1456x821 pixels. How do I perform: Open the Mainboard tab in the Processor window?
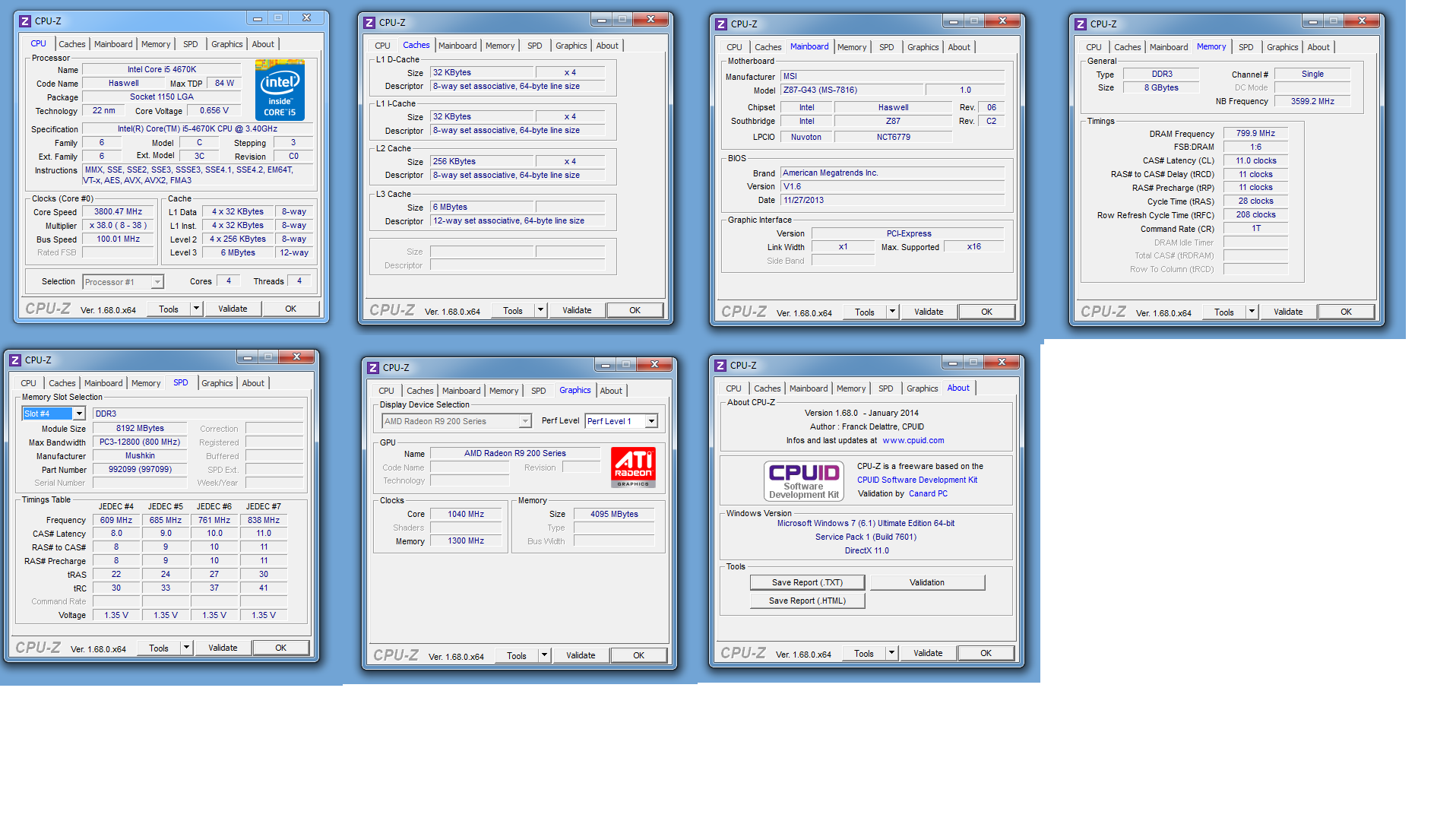coord(113,44)
